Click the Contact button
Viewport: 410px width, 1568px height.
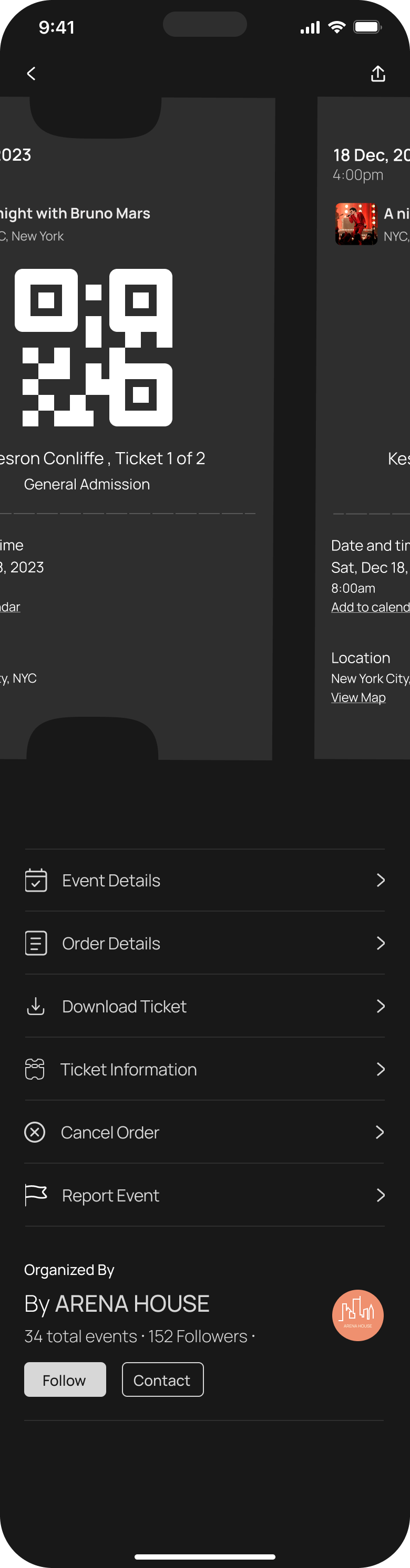tap(162, 1379)
